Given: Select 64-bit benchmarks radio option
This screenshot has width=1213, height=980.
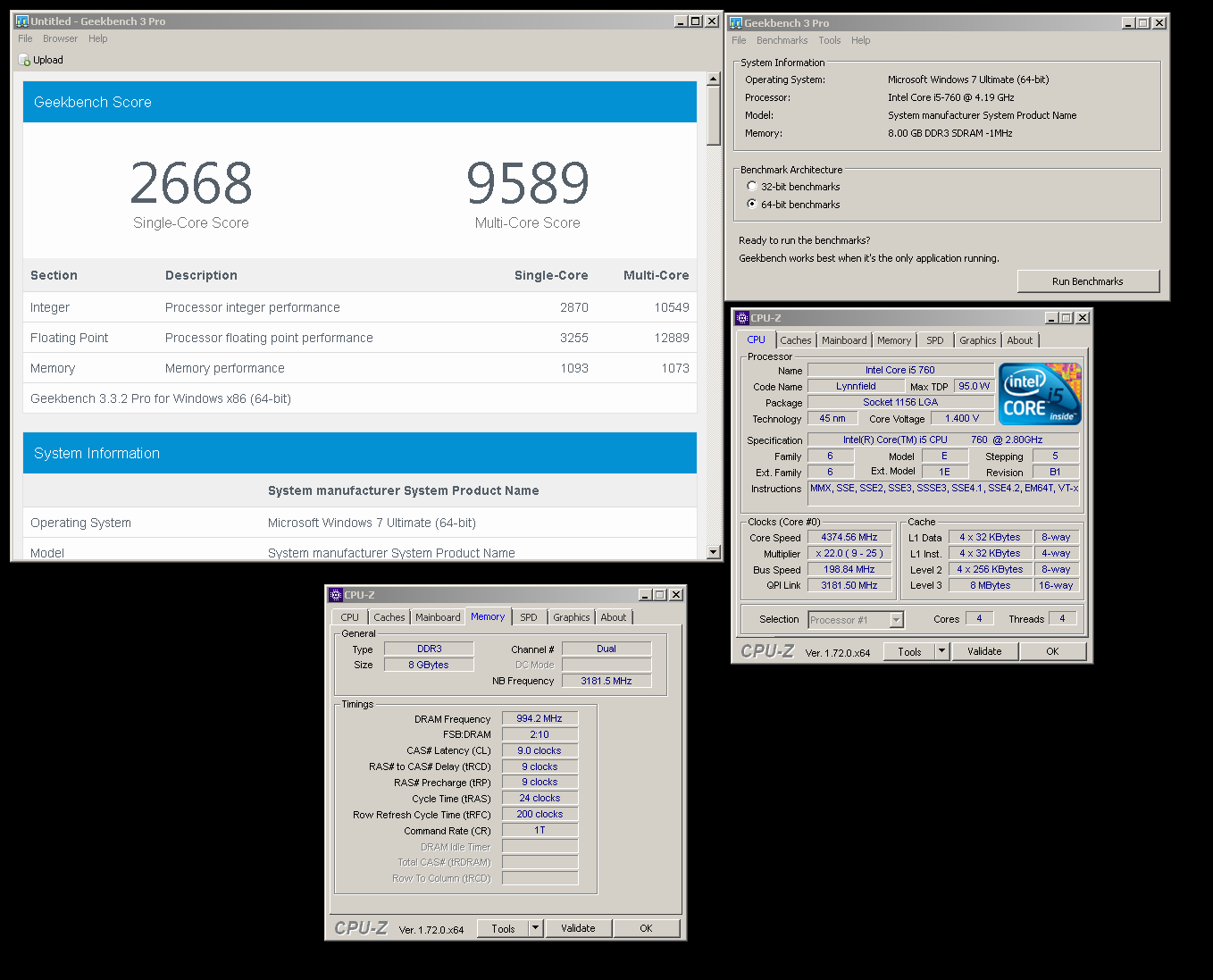Looking at the screenshot, I should tap(751, 204).
